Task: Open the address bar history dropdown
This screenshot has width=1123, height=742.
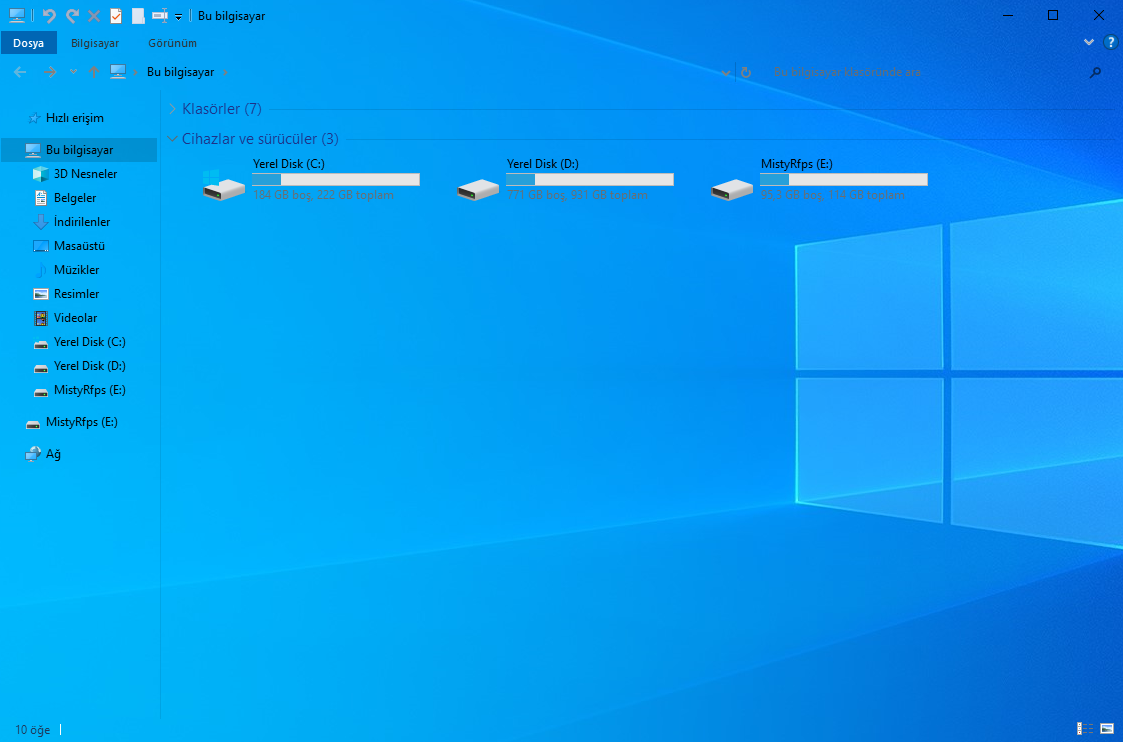Action: click(726, 72)
